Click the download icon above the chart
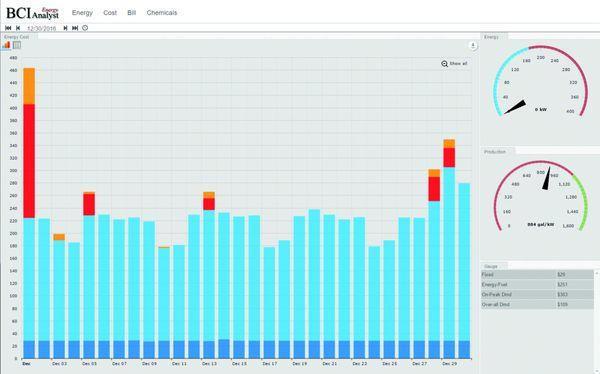This screenshot has height=374, width=600. pyautogui.click(x=473, y=46)
